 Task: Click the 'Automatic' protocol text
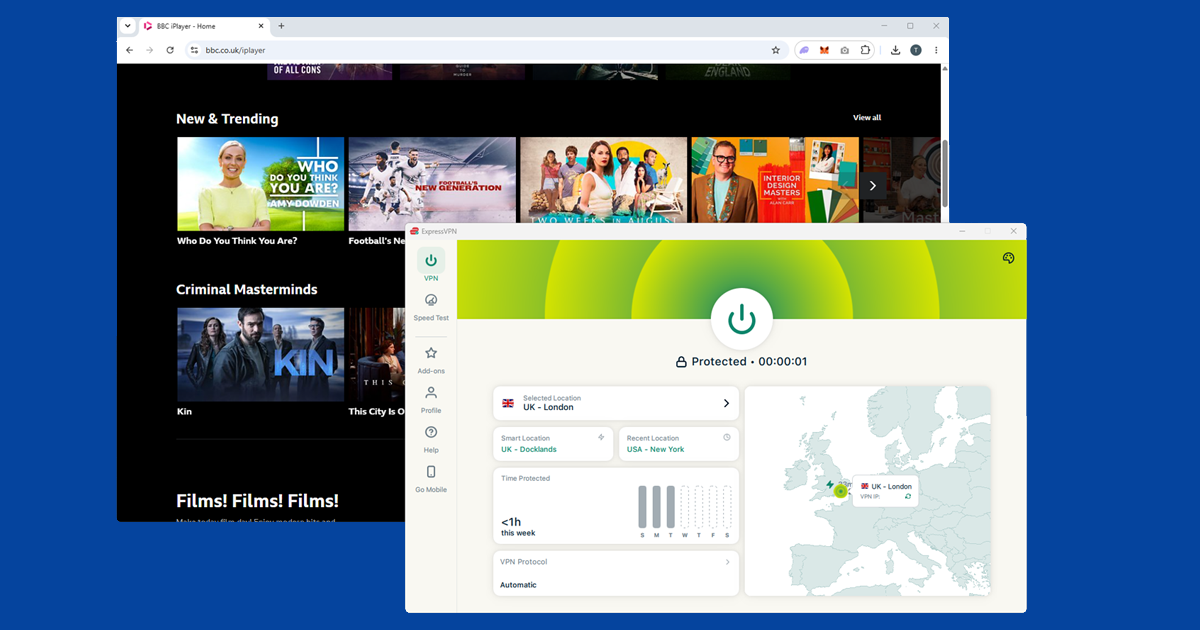[x=518, y=585]
